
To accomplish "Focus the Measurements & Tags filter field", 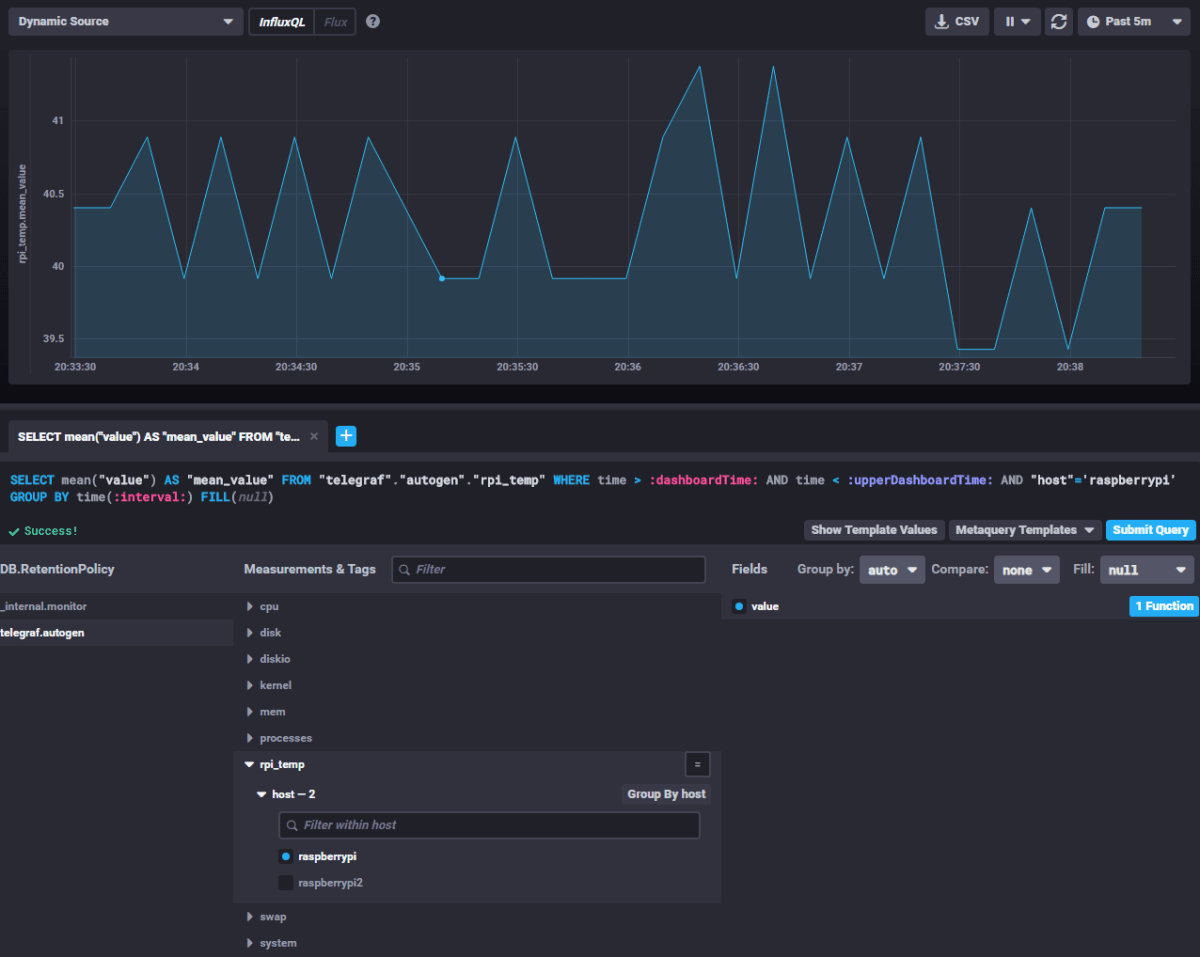I will pos(548,569).
